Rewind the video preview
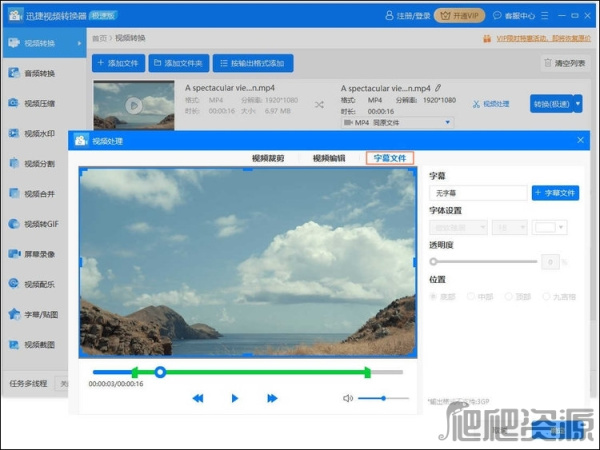 click(198, 398)
